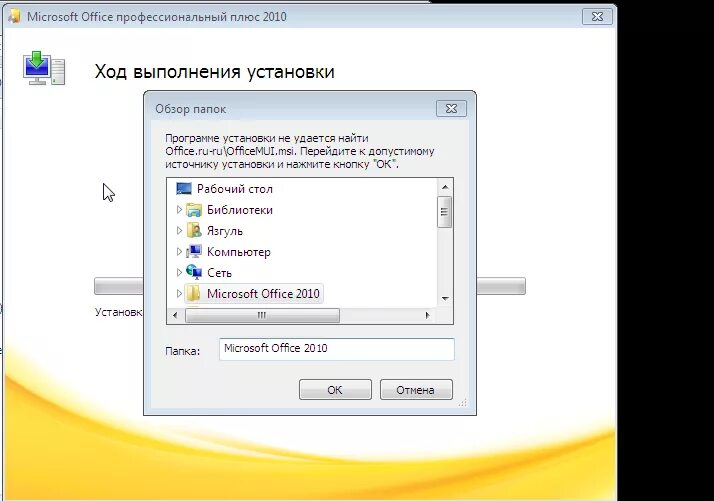Select the Microsoft Office 2010 tree item text
The image size is (714, 501).
pyautogui.click(x=263, y=293)
